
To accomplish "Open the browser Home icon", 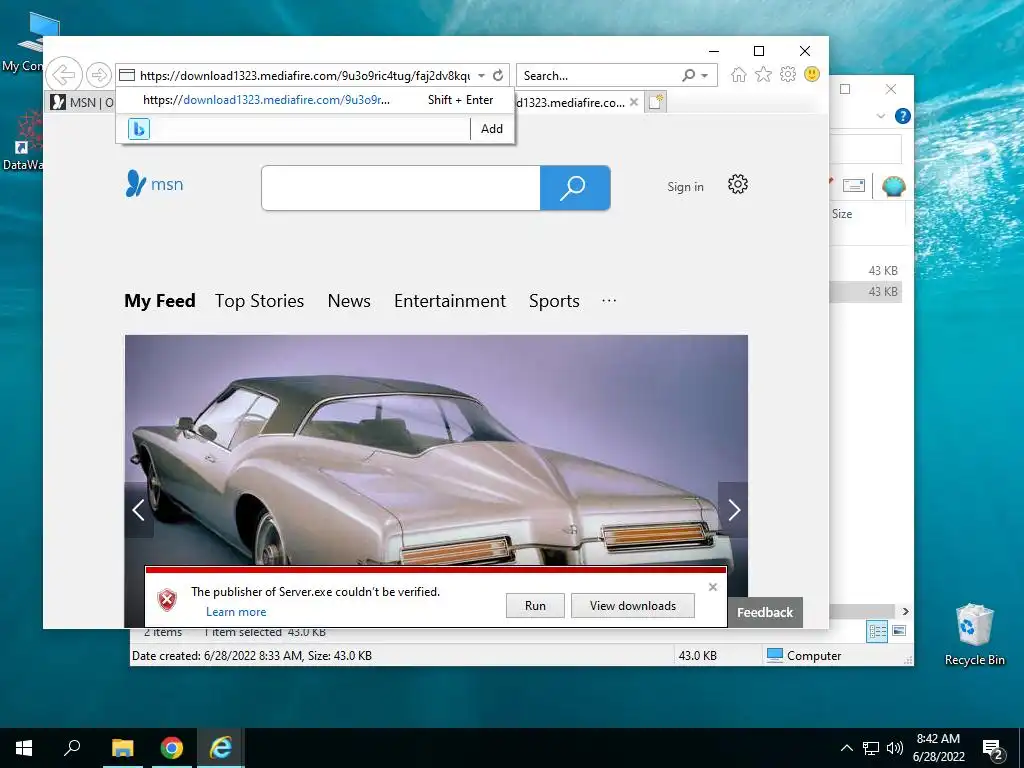I will (739, 74).
